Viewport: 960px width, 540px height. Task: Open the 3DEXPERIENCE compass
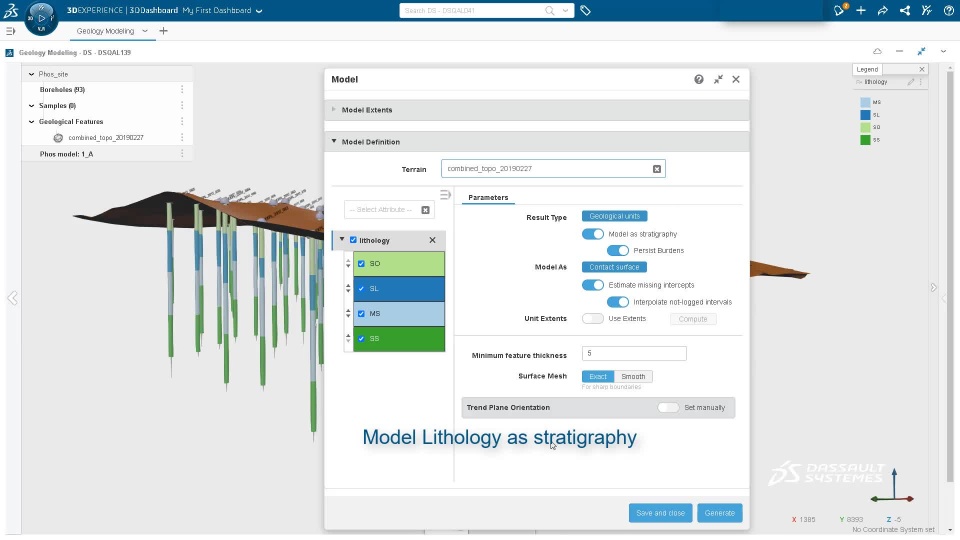(41, 18)
